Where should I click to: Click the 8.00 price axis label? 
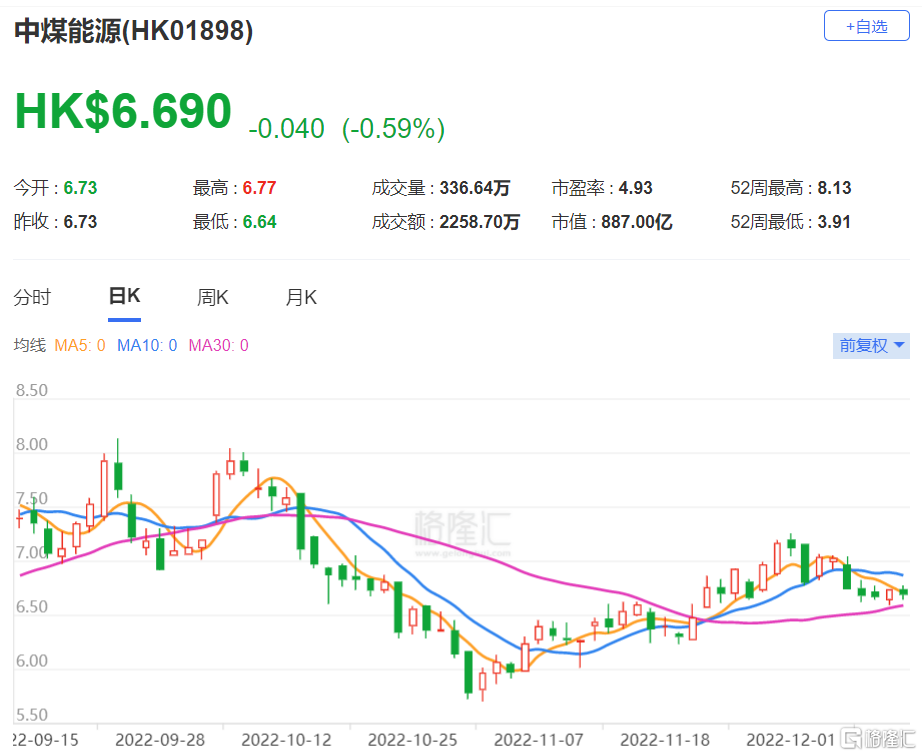[32, 444]
